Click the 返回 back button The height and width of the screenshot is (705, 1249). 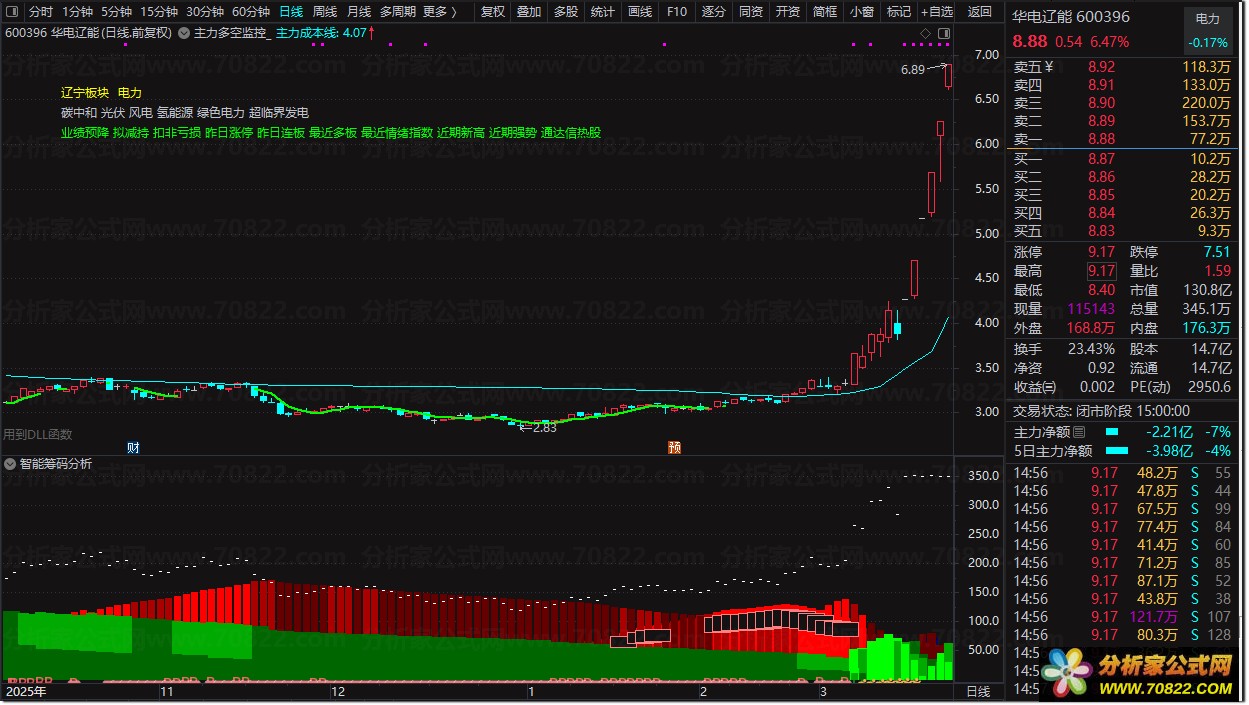pos(980,12)
